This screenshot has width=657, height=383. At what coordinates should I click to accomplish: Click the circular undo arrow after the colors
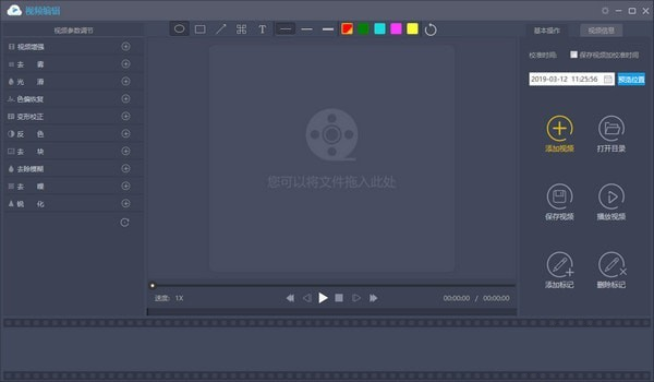[431, 30]
